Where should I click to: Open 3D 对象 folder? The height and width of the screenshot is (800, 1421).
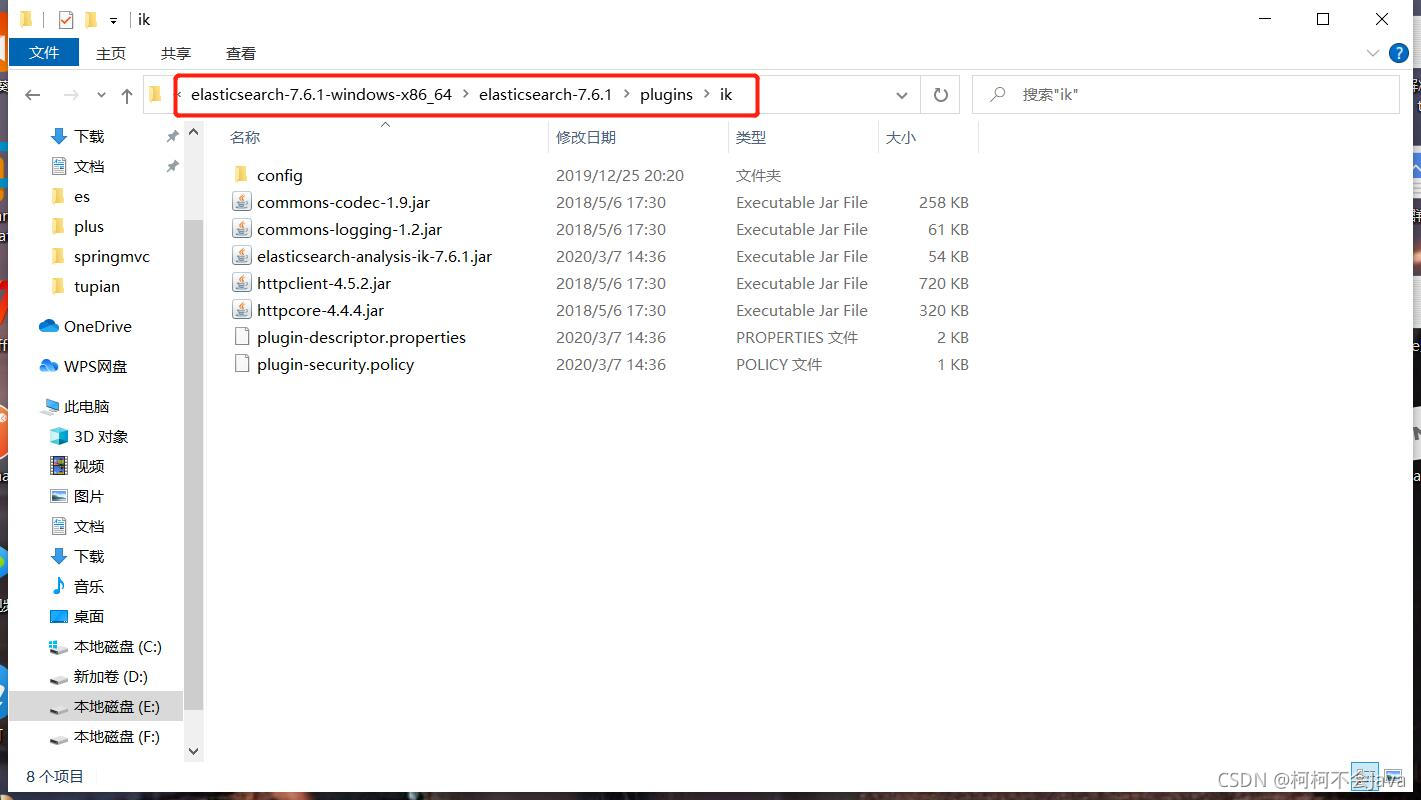89,436
